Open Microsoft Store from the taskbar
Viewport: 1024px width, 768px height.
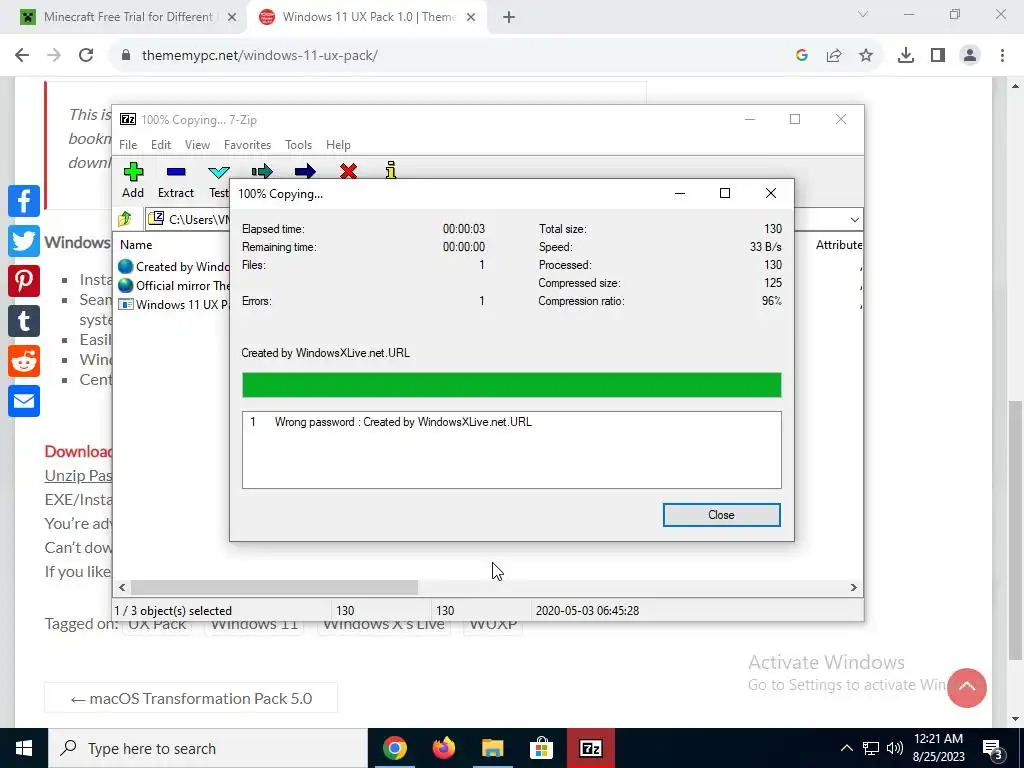point(541,748)
